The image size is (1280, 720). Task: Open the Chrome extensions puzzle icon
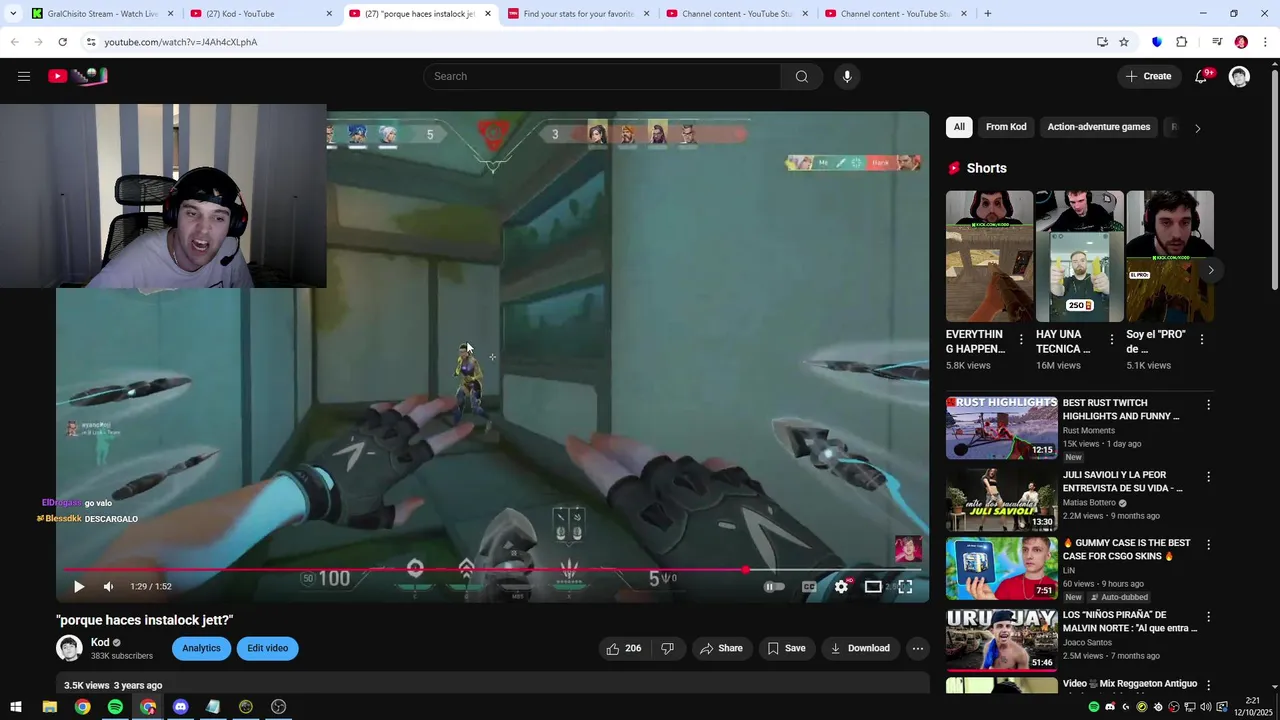[x=1182, y=42]
